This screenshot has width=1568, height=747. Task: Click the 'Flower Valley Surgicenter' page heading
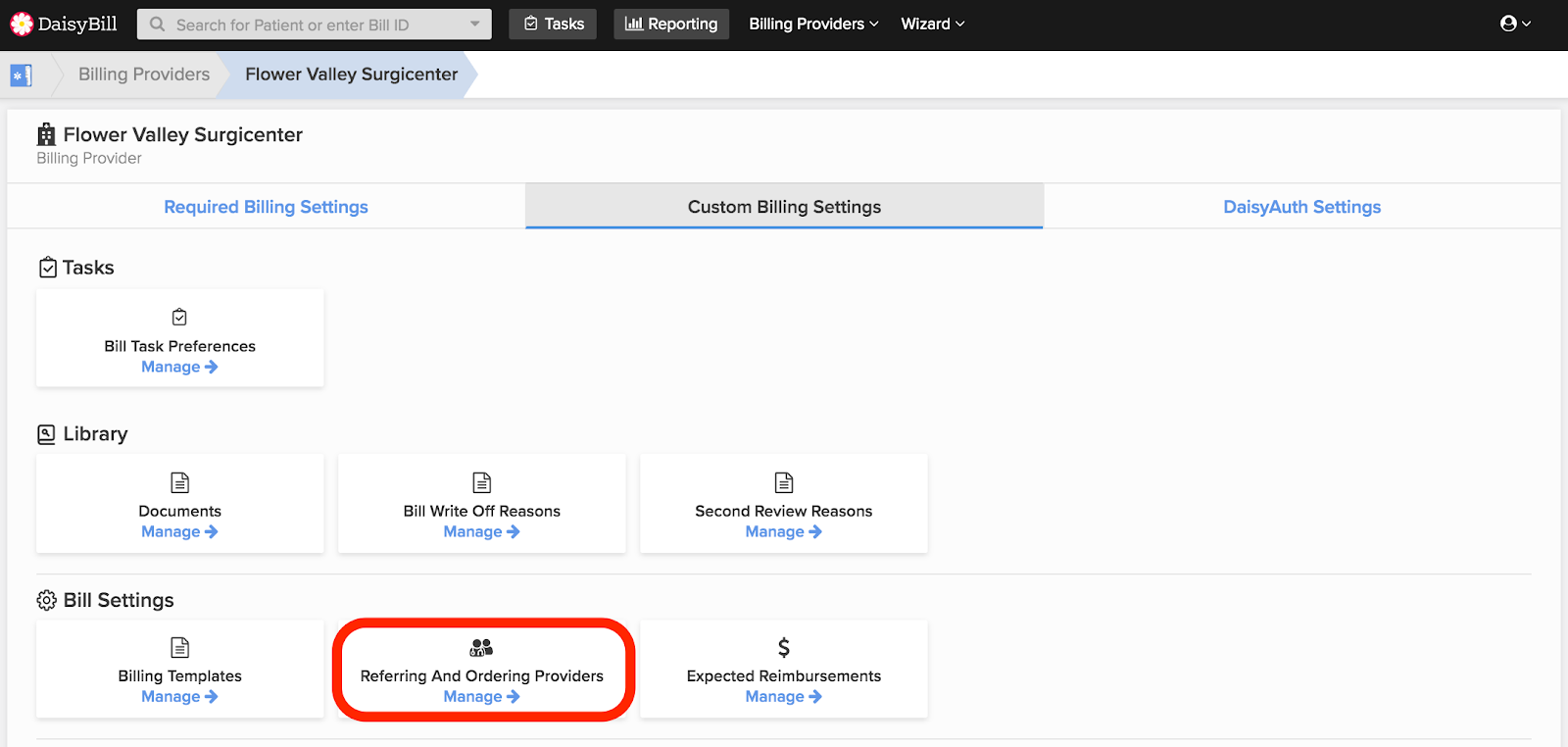(x=183, y=134)
